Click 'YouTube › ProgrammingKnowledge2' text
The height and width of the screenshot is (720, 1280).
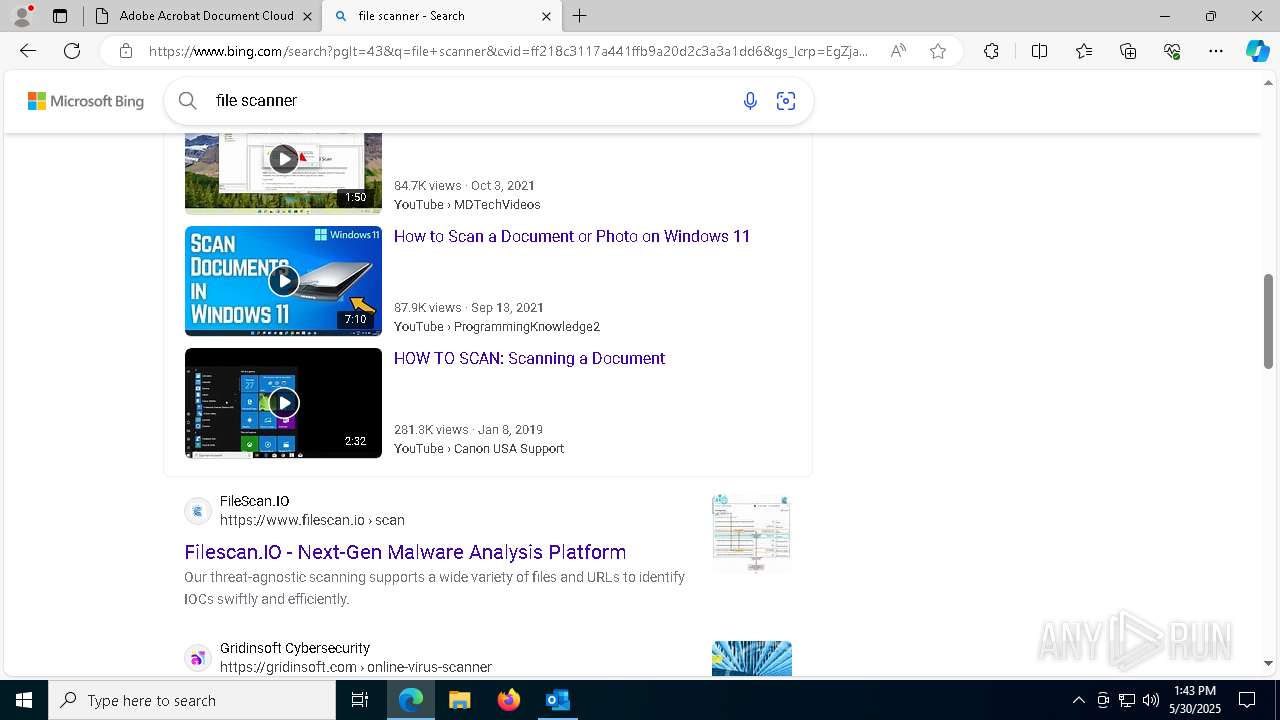(x=497, y=327)
